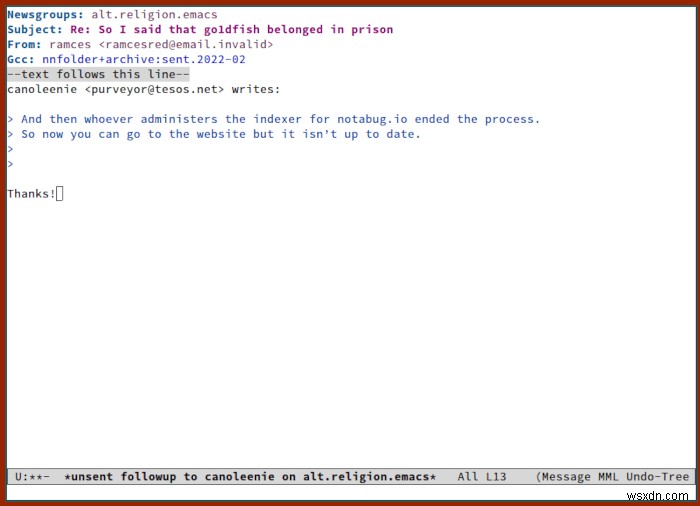Click the Undo-Tree minor mode indicator
700x506 pixels.
657,477
